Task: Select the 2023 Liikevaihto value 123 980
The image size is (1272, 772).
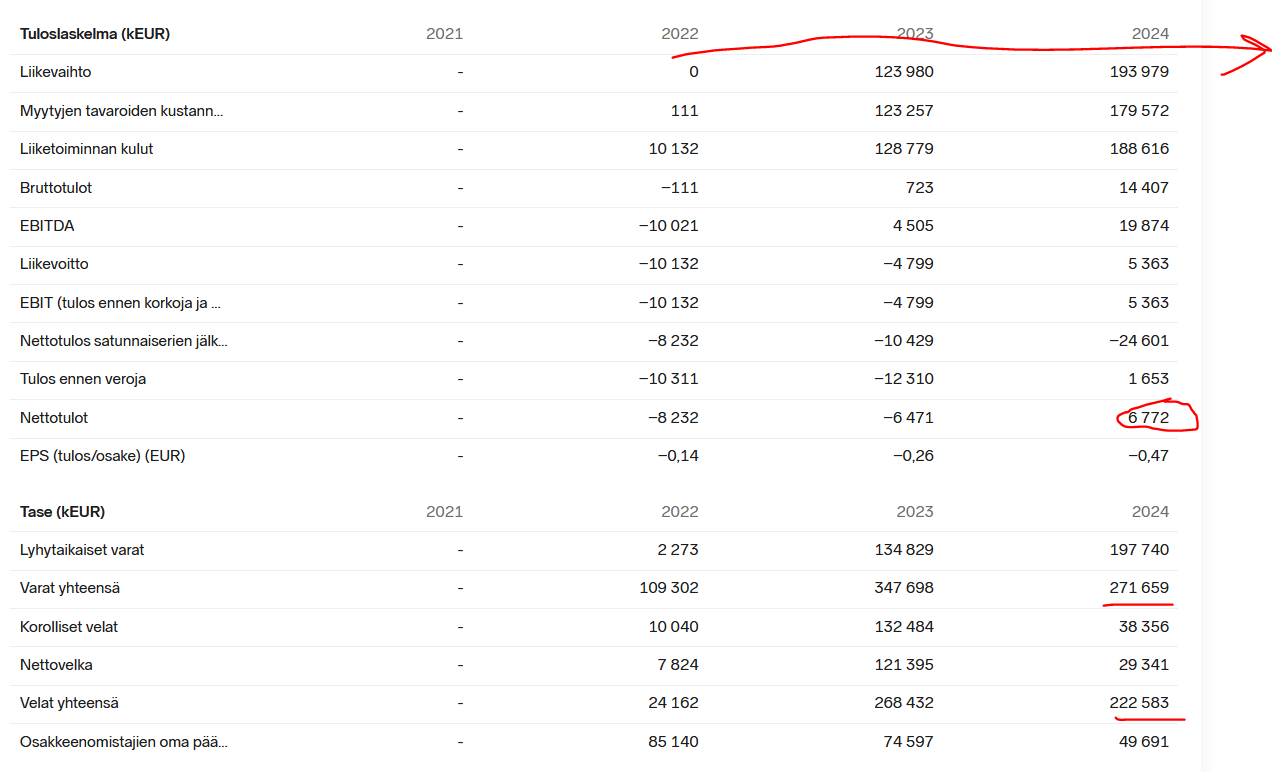Action: tap(903, 72)
